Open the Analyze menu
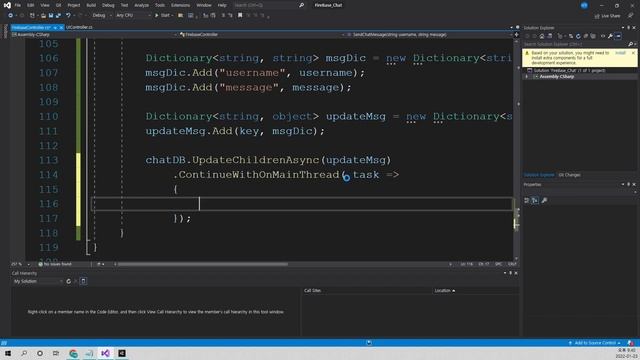 click(142, 5)
